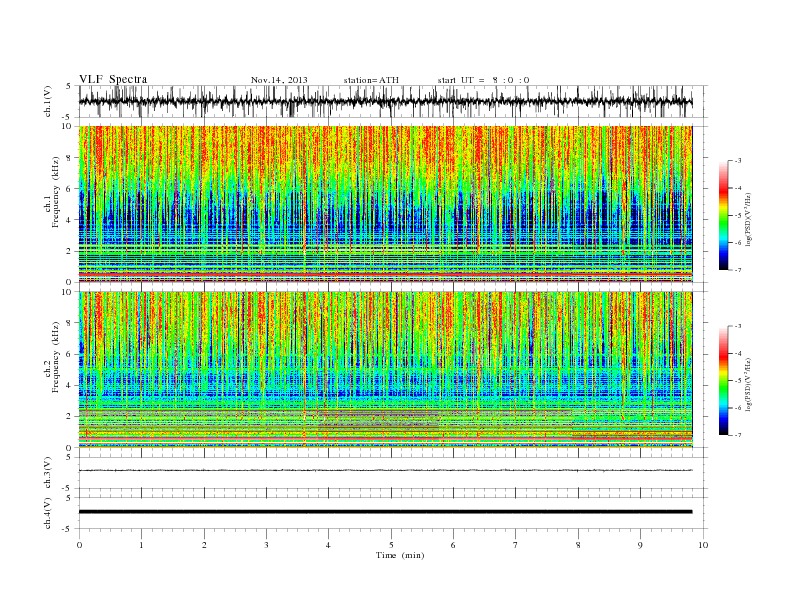Image resolution: width=792 pixels, height=612 pixels.
Task: Click the "ch.4(V)" axis label
Action: point(48,513)
